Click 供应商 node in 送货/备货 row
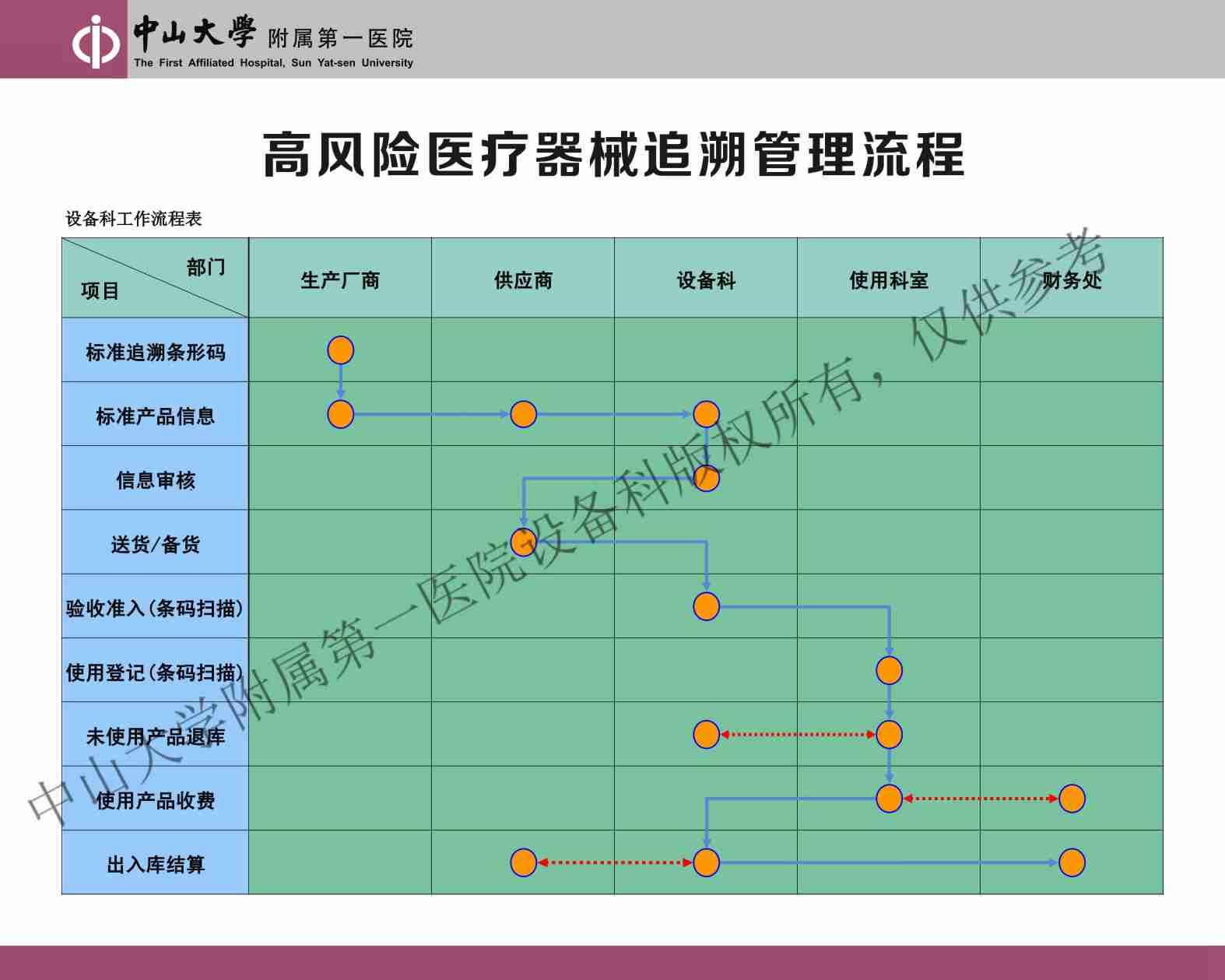 click(x=523, y=542)
